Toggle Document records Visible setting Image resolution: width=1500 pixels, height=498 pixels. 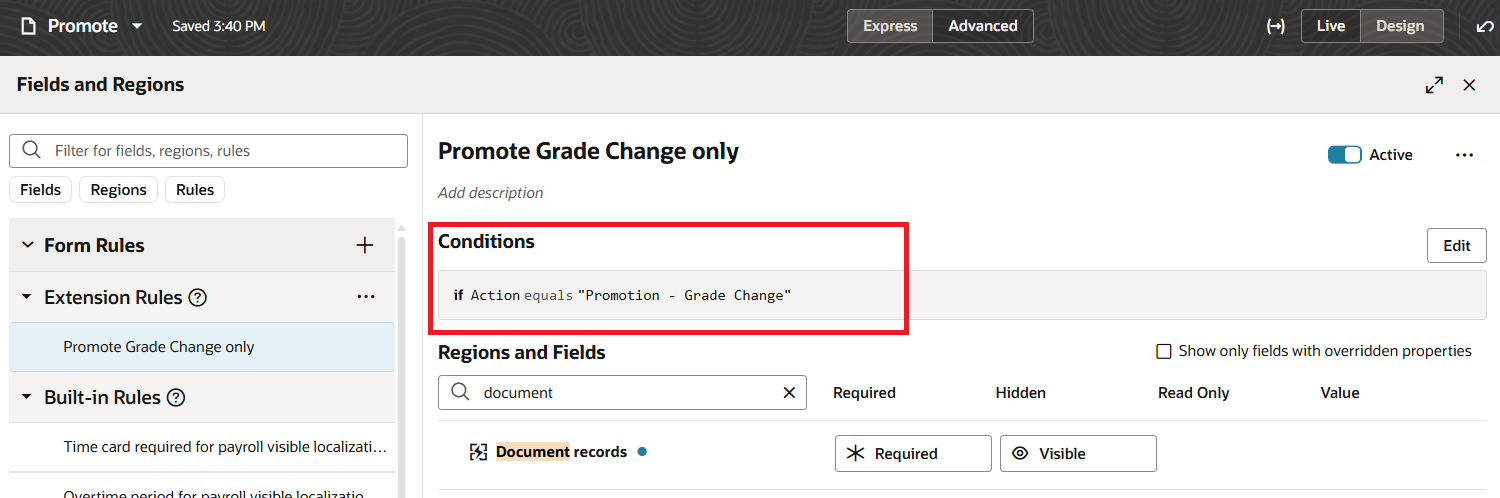tap(1078, 453)
